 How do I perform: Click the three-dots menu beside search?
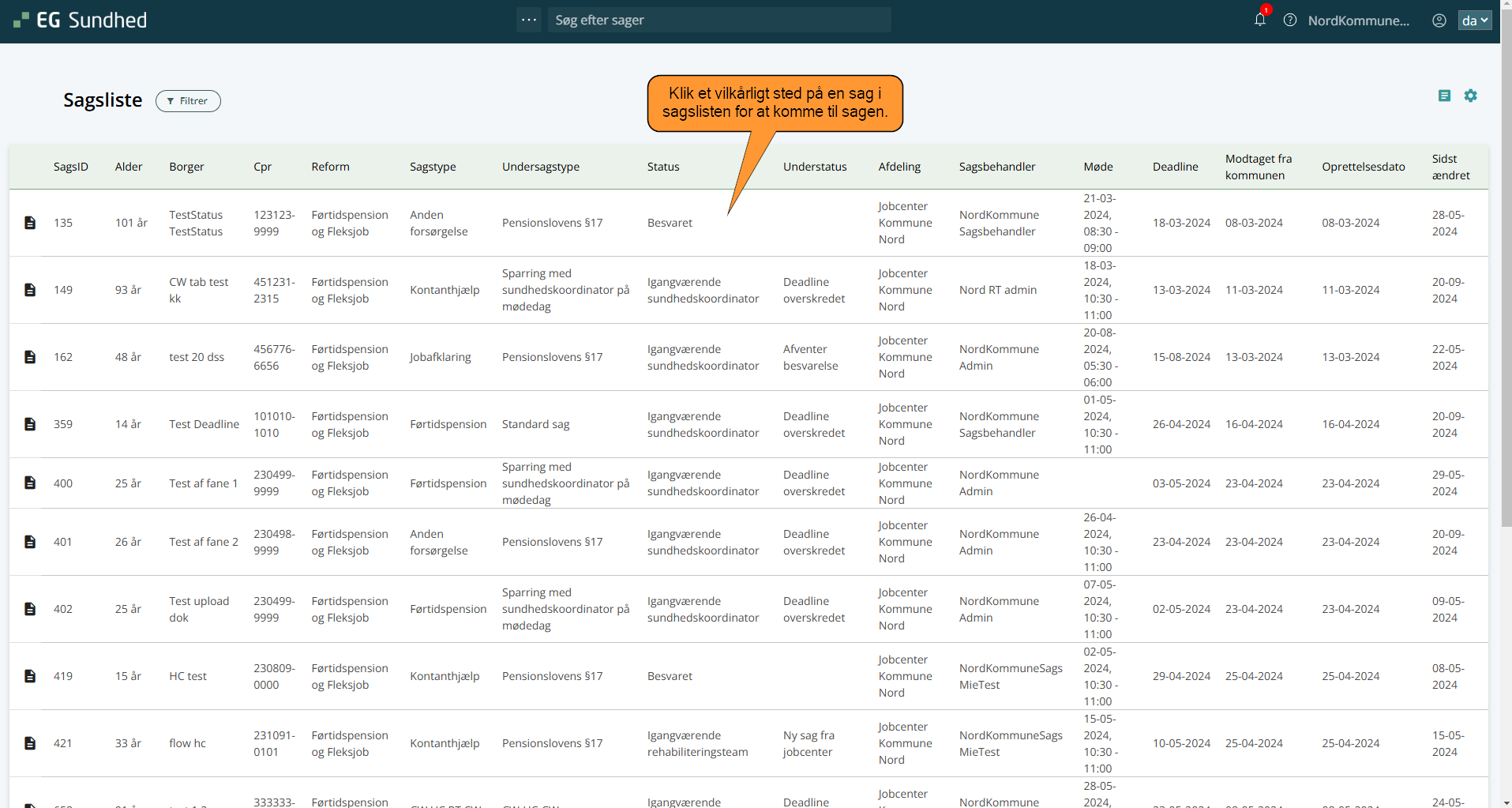pyautogui.click(x=529, y=20)
